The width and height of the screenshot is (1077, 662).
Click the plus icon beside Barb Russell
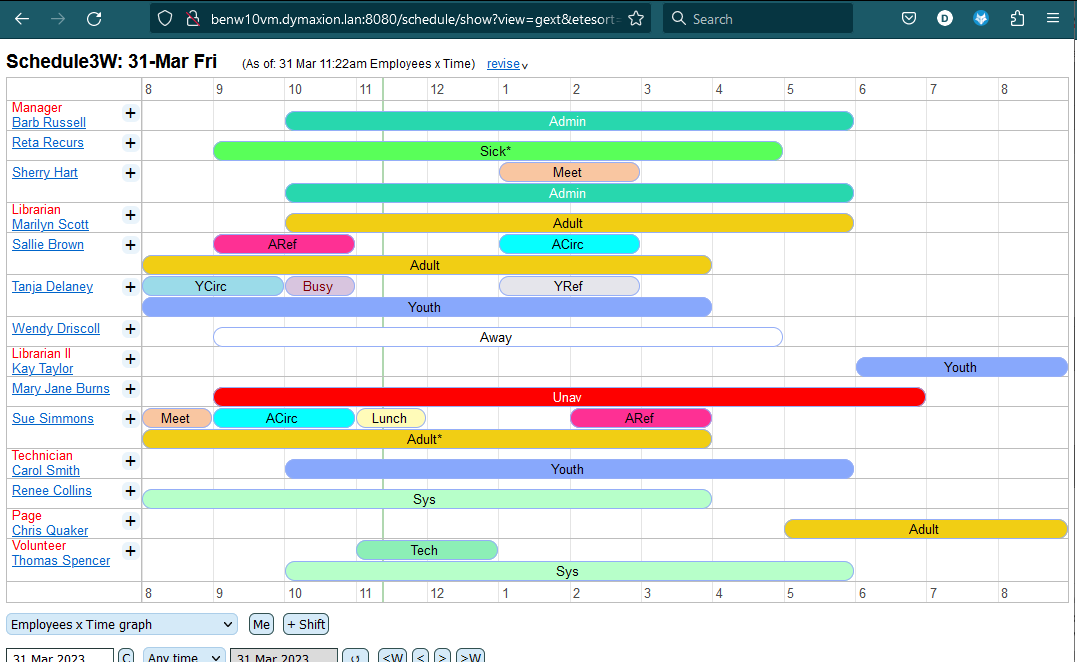click(x=130, y=113)
